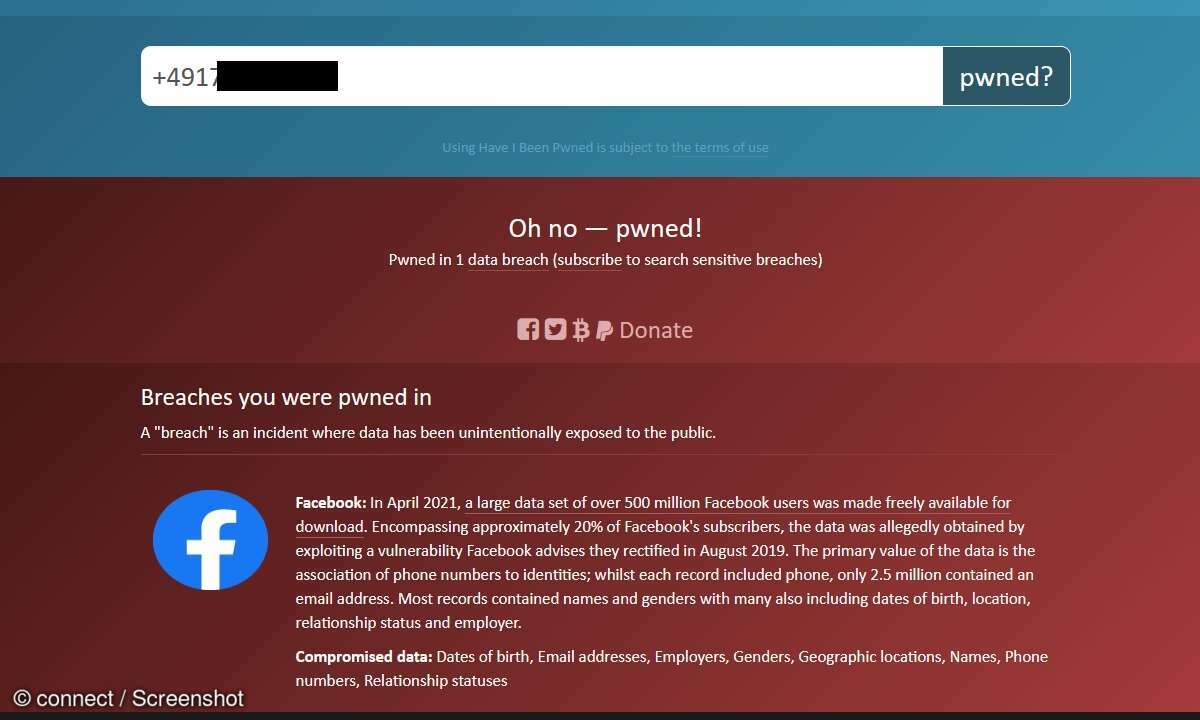Screen dimensions: 1200x720
Task: Click the large round Facebook breach logo
Action: tap(210, 540)
